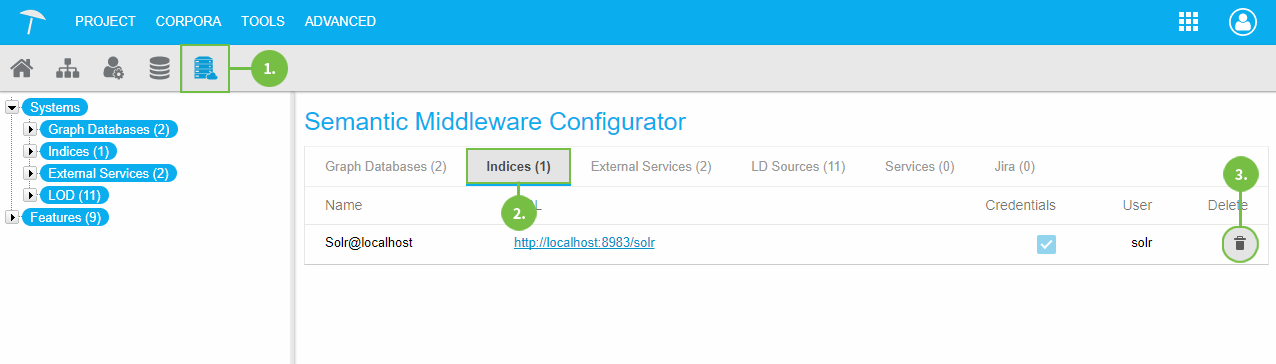Open Semantic Middleware Configurator server icon
Viewport: 1276px width, 364px height.
[x=205, y=69]
